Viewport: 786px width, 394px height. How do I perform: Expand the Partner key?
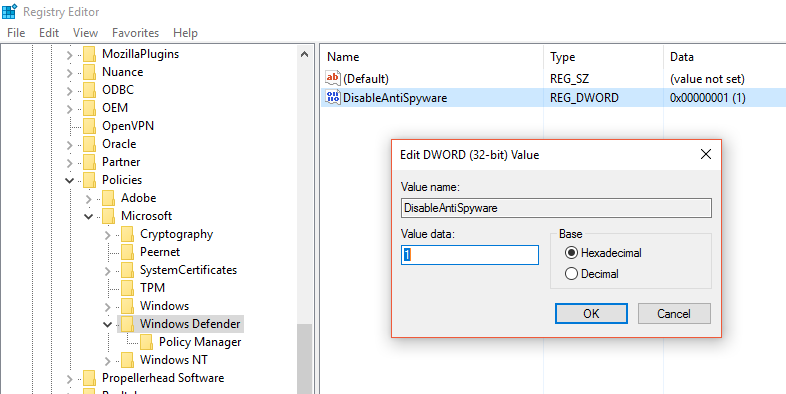click(70, 163)
